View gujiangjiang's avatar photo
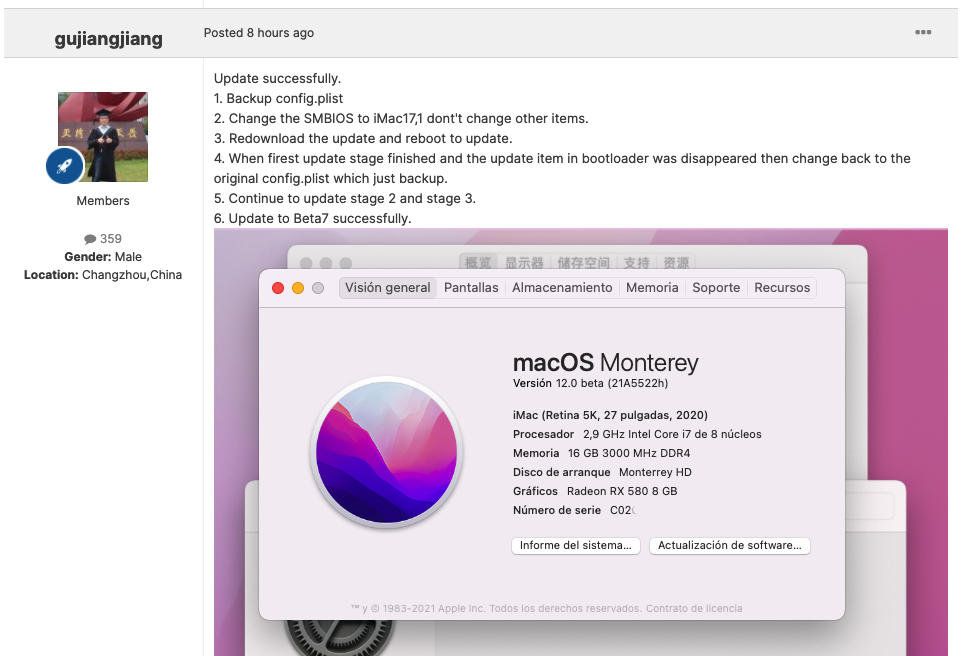This screenshot has width=964, height=656. pos(103,136)
